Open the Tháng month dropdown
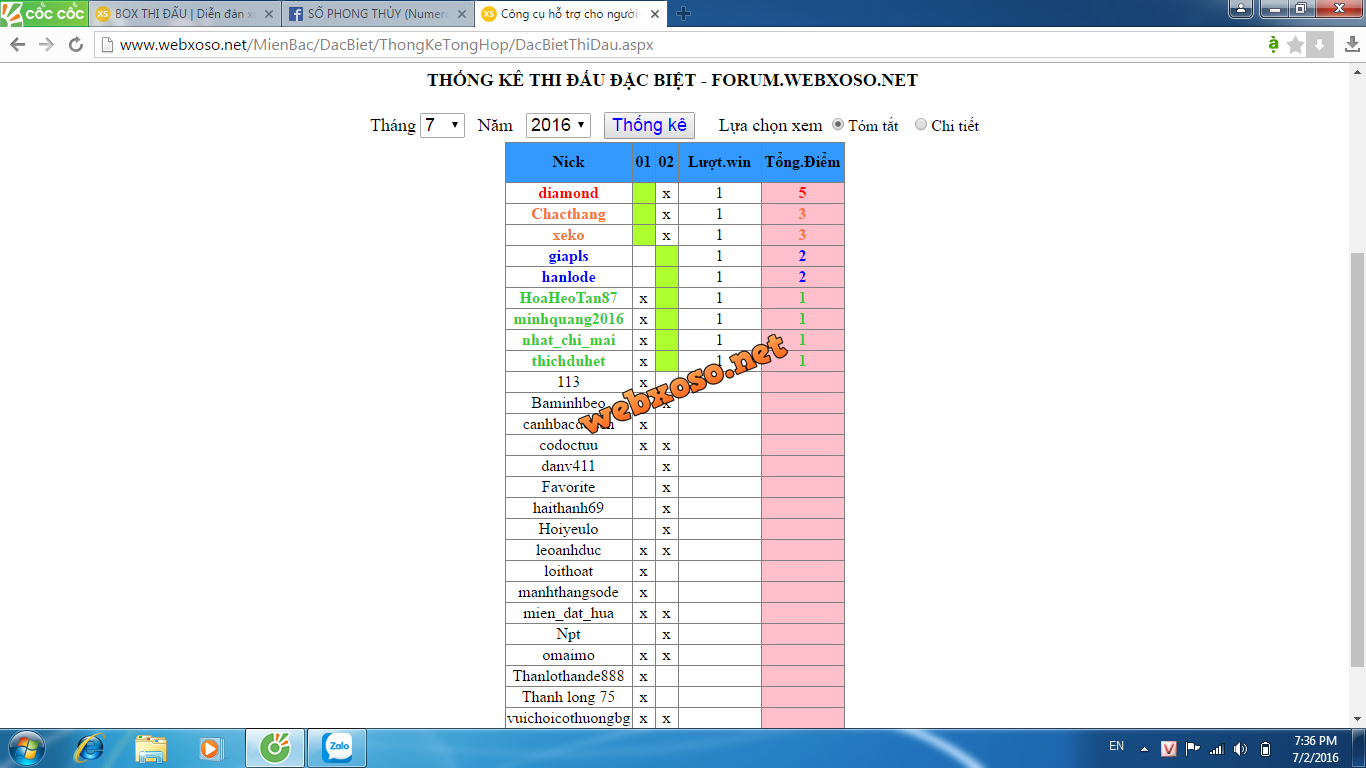 [442, 125]
